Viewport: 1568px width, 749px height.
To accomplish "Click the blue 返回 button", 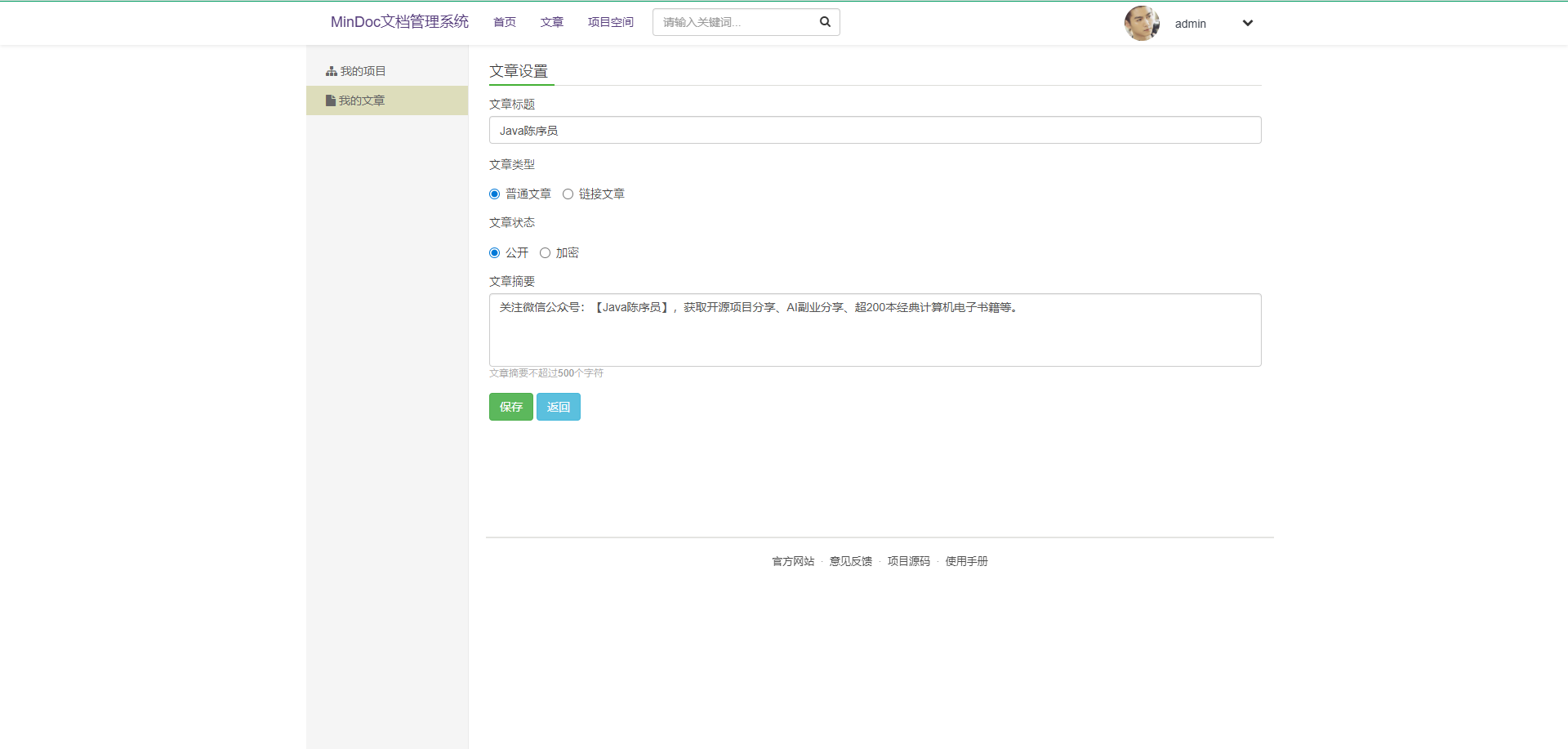I will (x=558, y=407).
